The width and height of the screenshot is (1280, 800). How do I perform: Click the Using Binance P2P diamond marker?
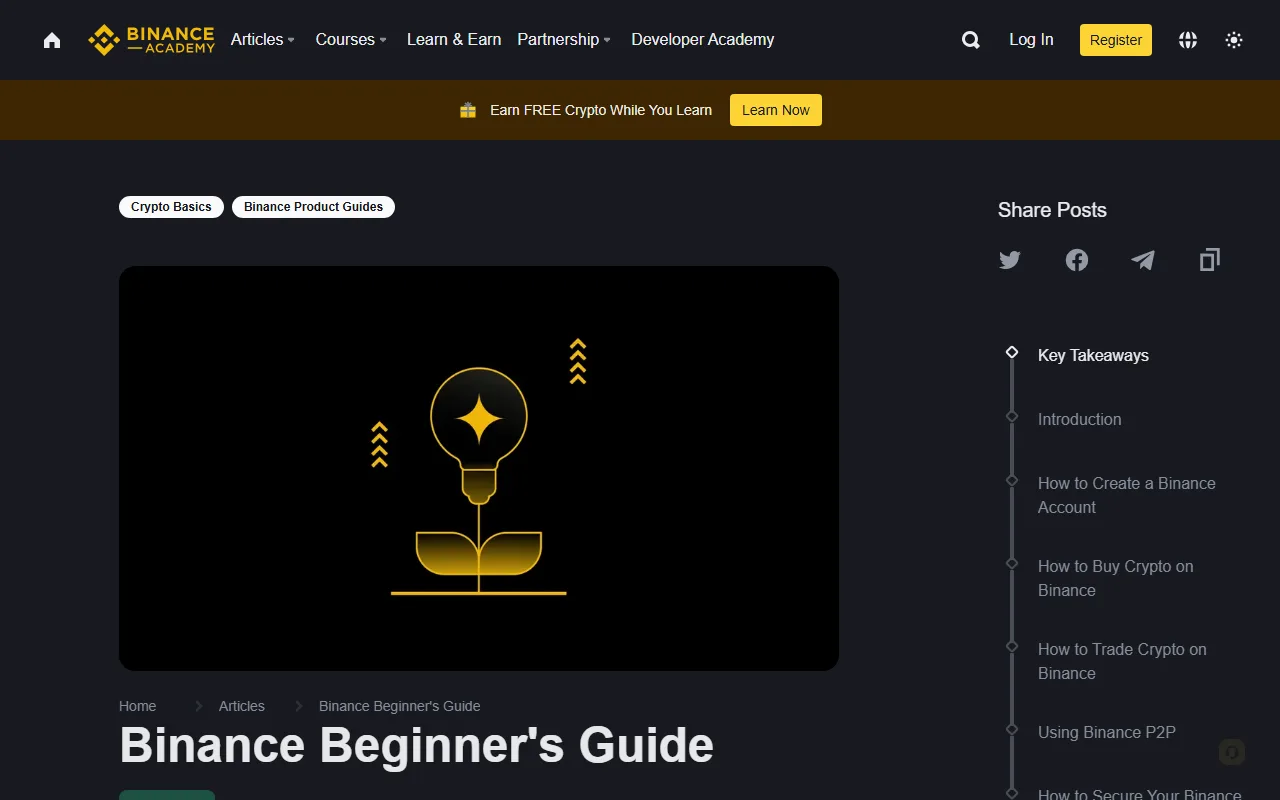(1012, 729)
